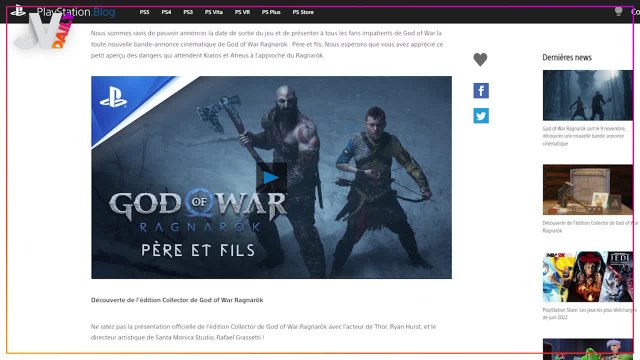Go to the PS VR section
Viewport: 640px width, 360px height.
coord(242,12)
